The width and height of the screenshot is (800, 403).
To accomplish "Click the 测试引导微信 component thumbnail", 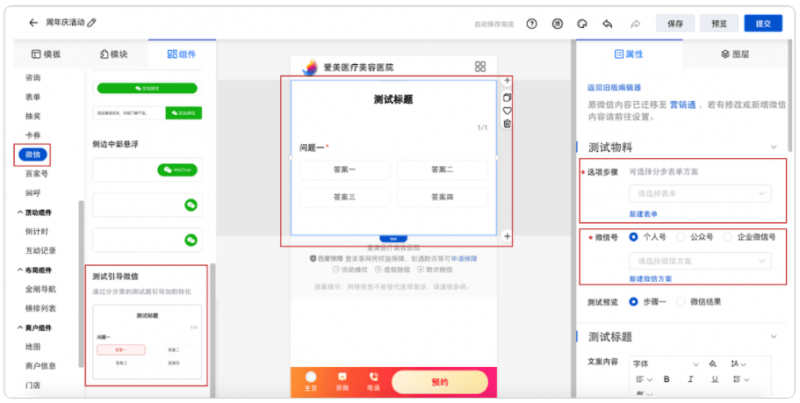I will (147, 342).
